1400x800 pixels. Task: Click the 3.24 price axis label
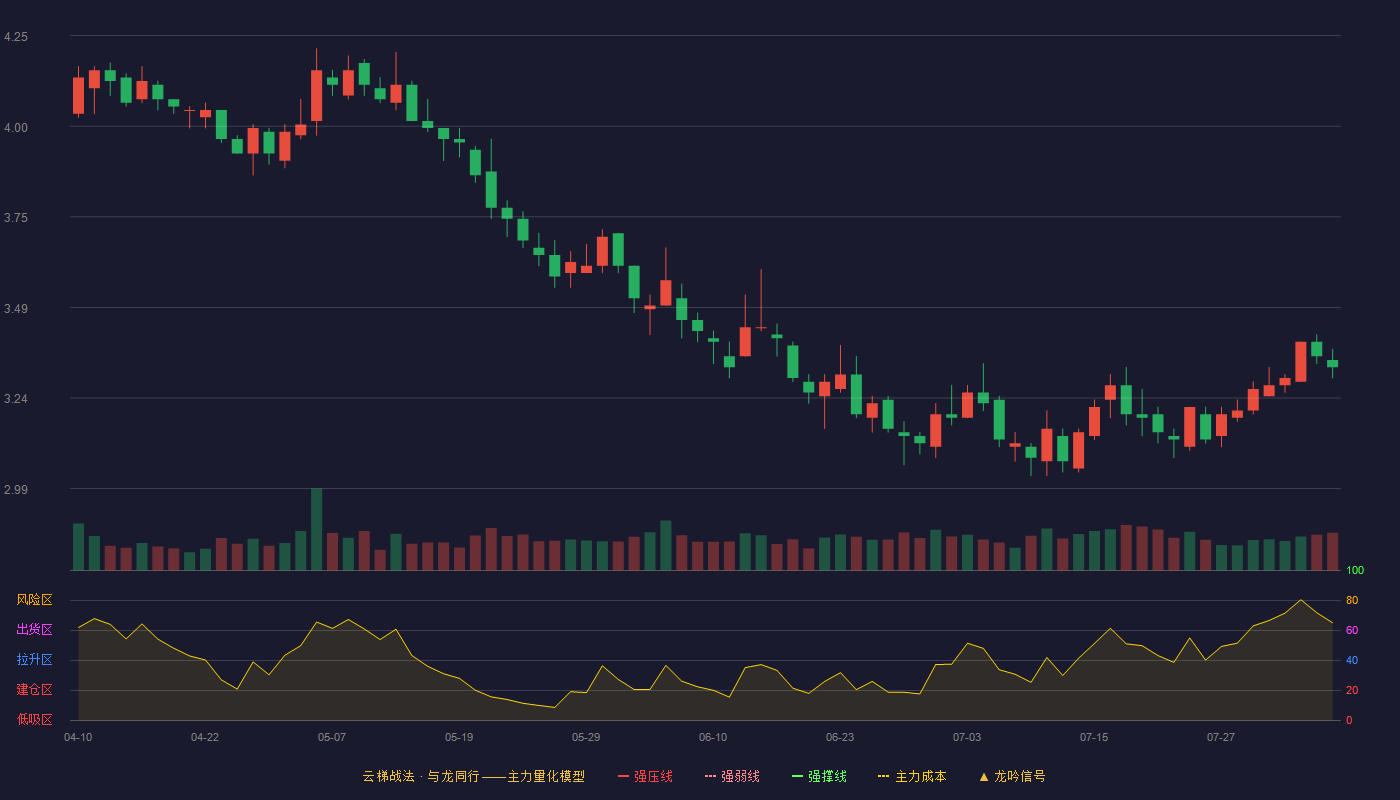tap(16, 399)
